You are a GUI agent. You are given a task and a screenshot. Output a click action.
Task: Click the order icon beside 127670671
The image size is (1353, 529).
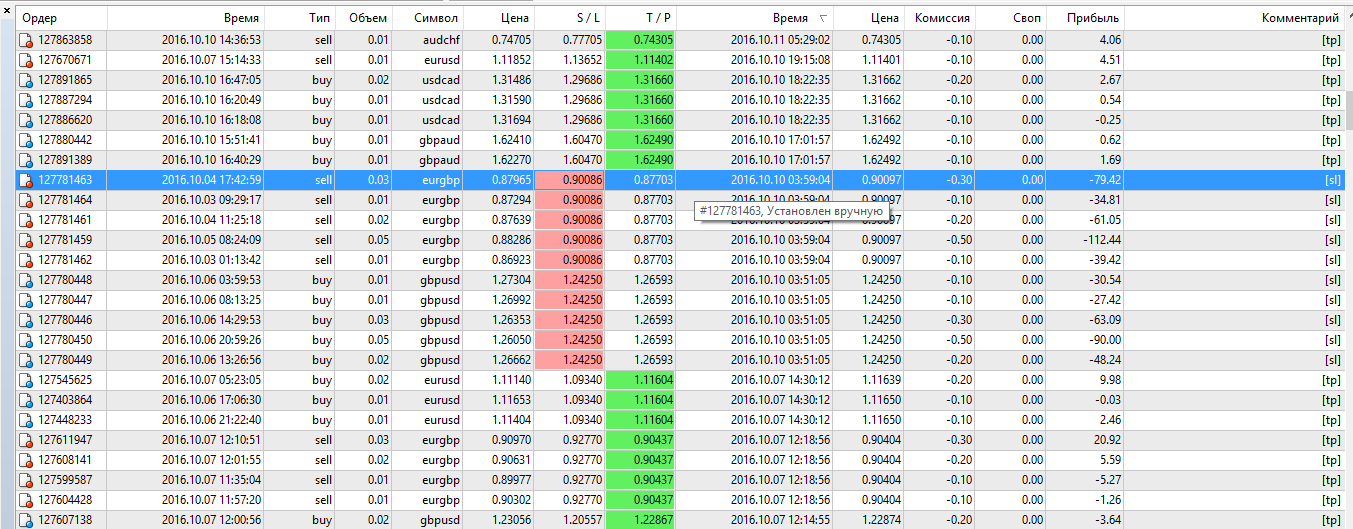coord(27,60)
